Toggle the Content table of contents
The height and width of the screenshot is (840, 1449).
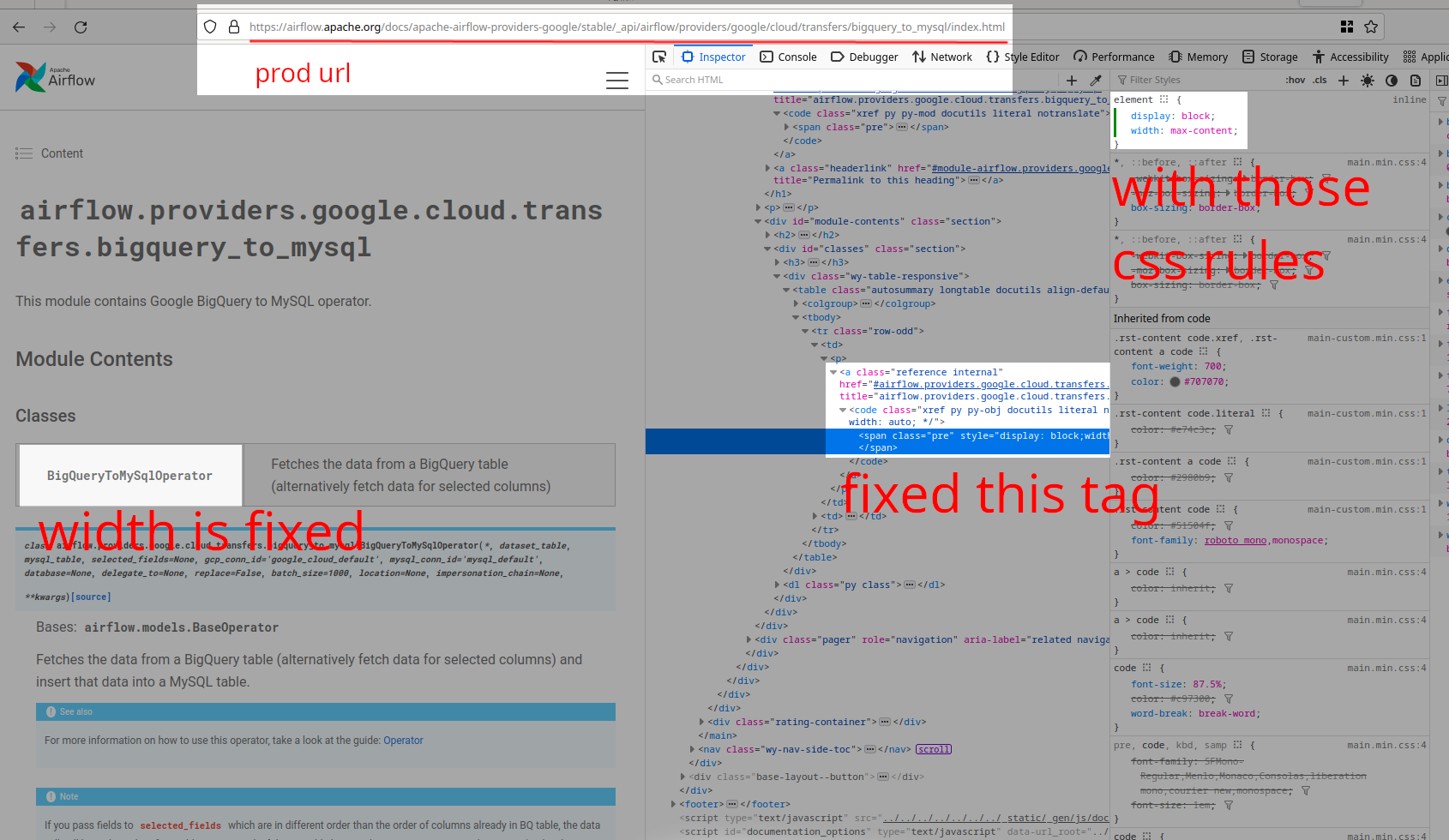[49, 153]
